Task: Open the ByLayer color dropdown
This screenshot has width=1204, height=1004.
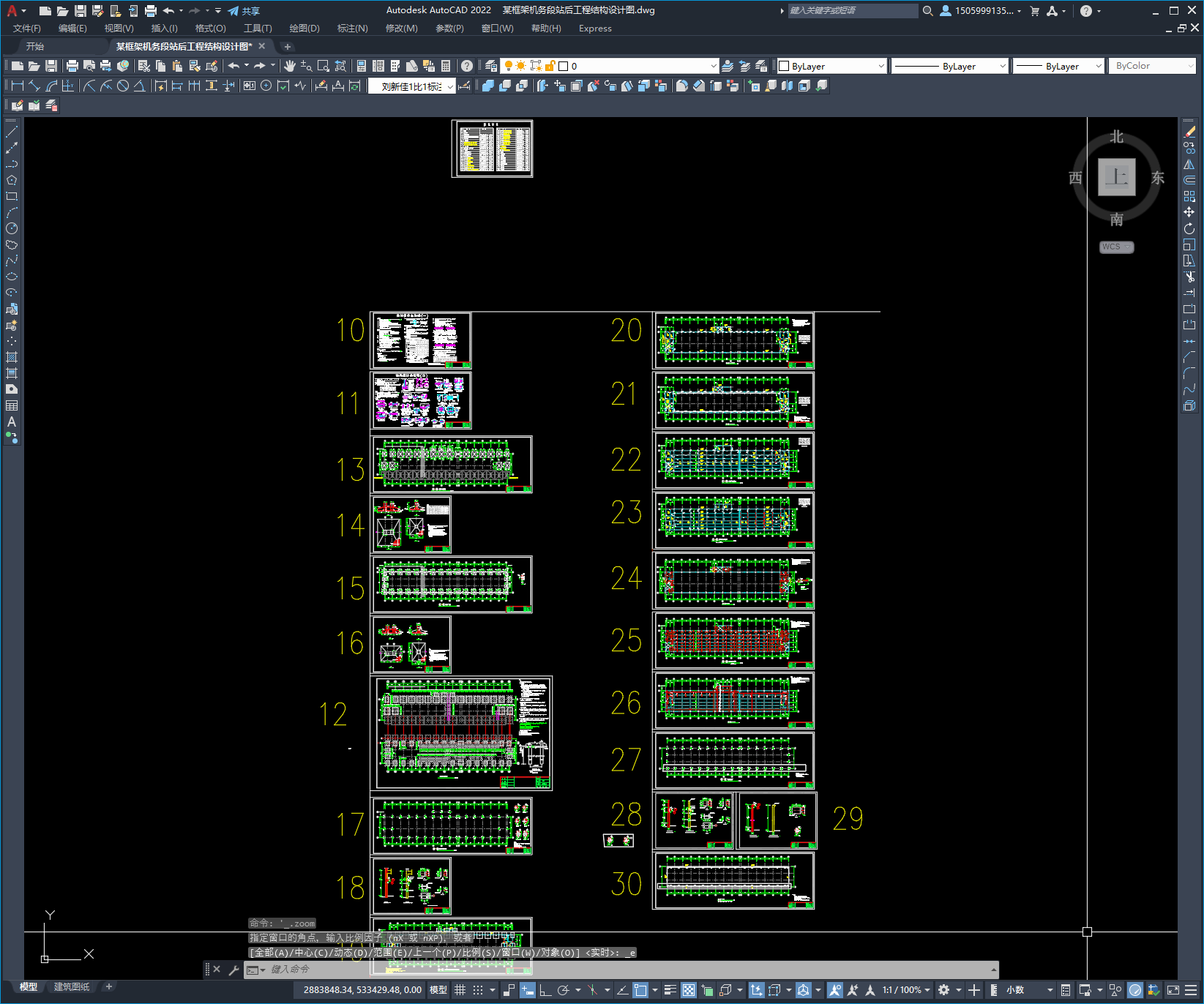Action: point(831,66)
